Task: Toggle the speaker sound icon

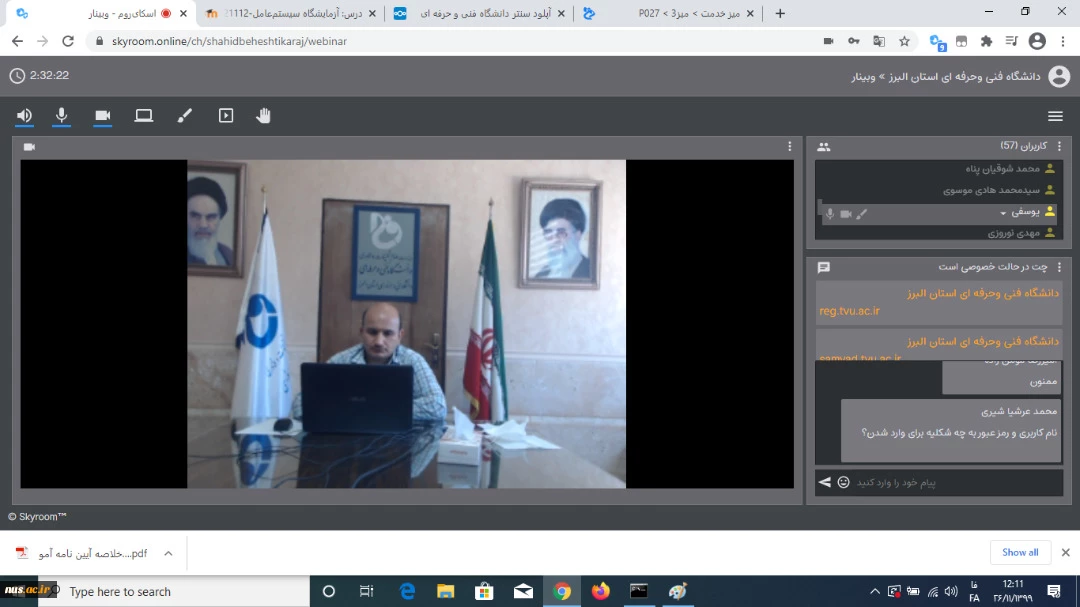Action: 24,116
